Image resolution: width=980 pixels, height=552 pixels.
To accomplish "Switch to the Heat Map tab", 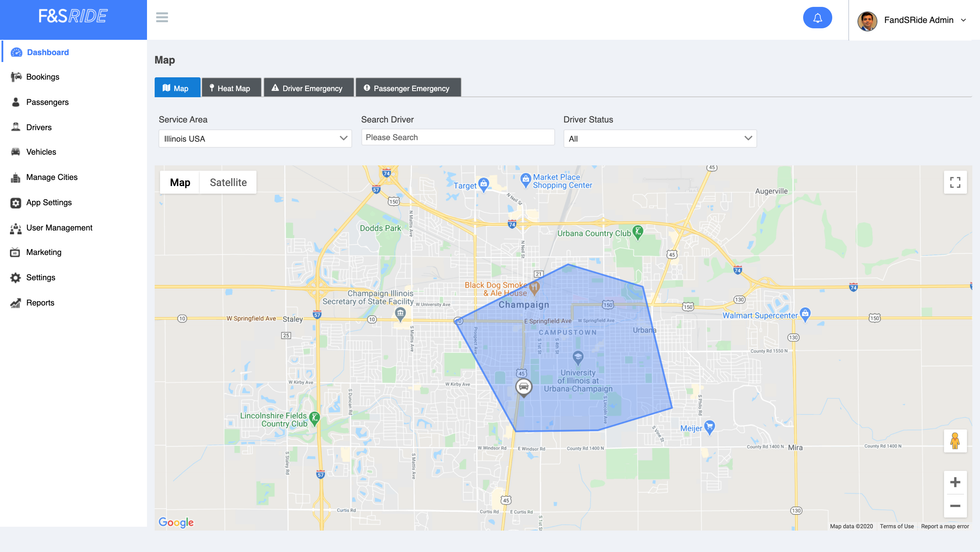I will pos(231,88).
